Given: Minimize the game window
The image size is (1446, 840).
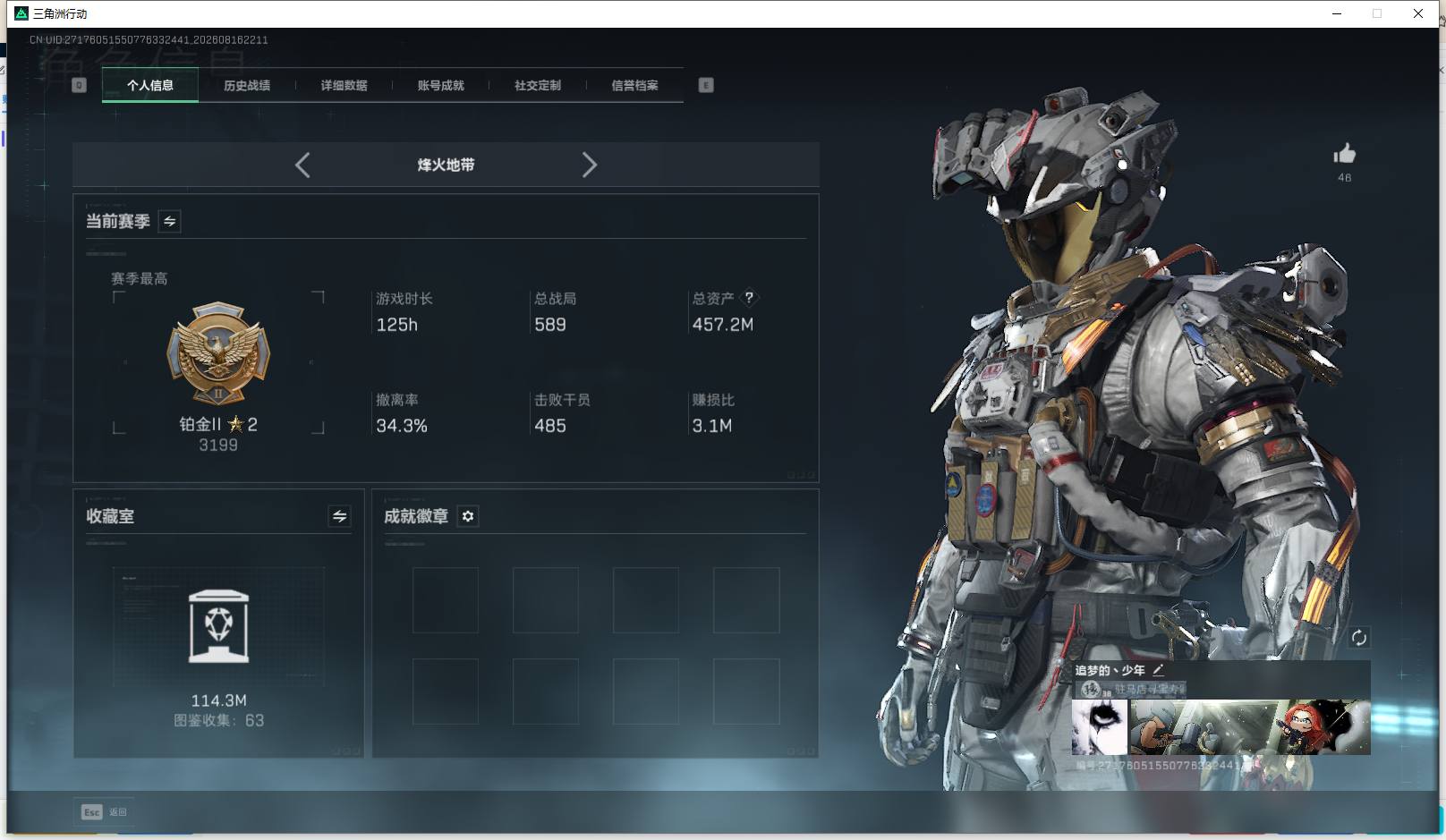Looking at the screenshot, I should click(1337, 13).
